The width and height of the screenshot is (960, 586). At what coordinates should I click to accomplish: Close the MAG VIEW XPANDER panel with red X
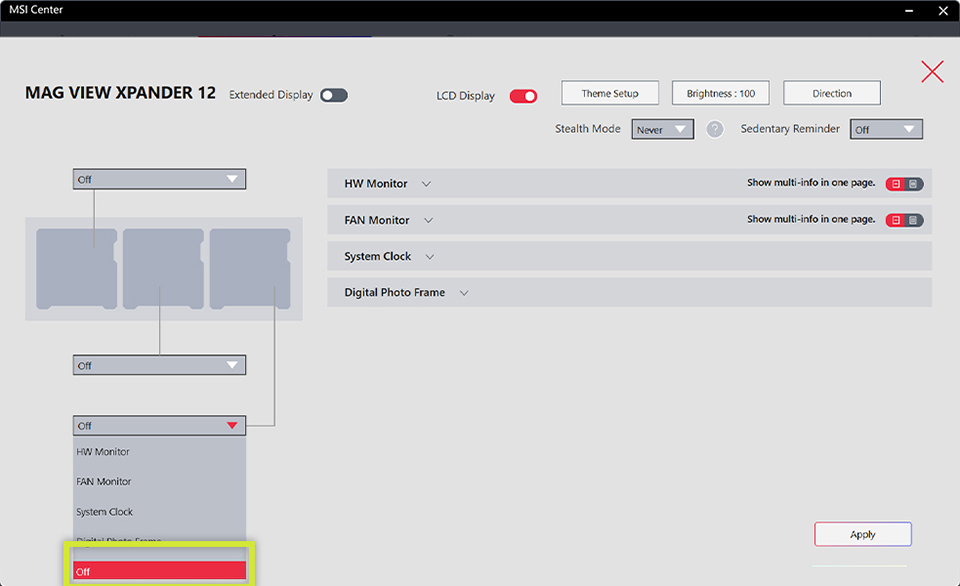(x=932, y=72)
